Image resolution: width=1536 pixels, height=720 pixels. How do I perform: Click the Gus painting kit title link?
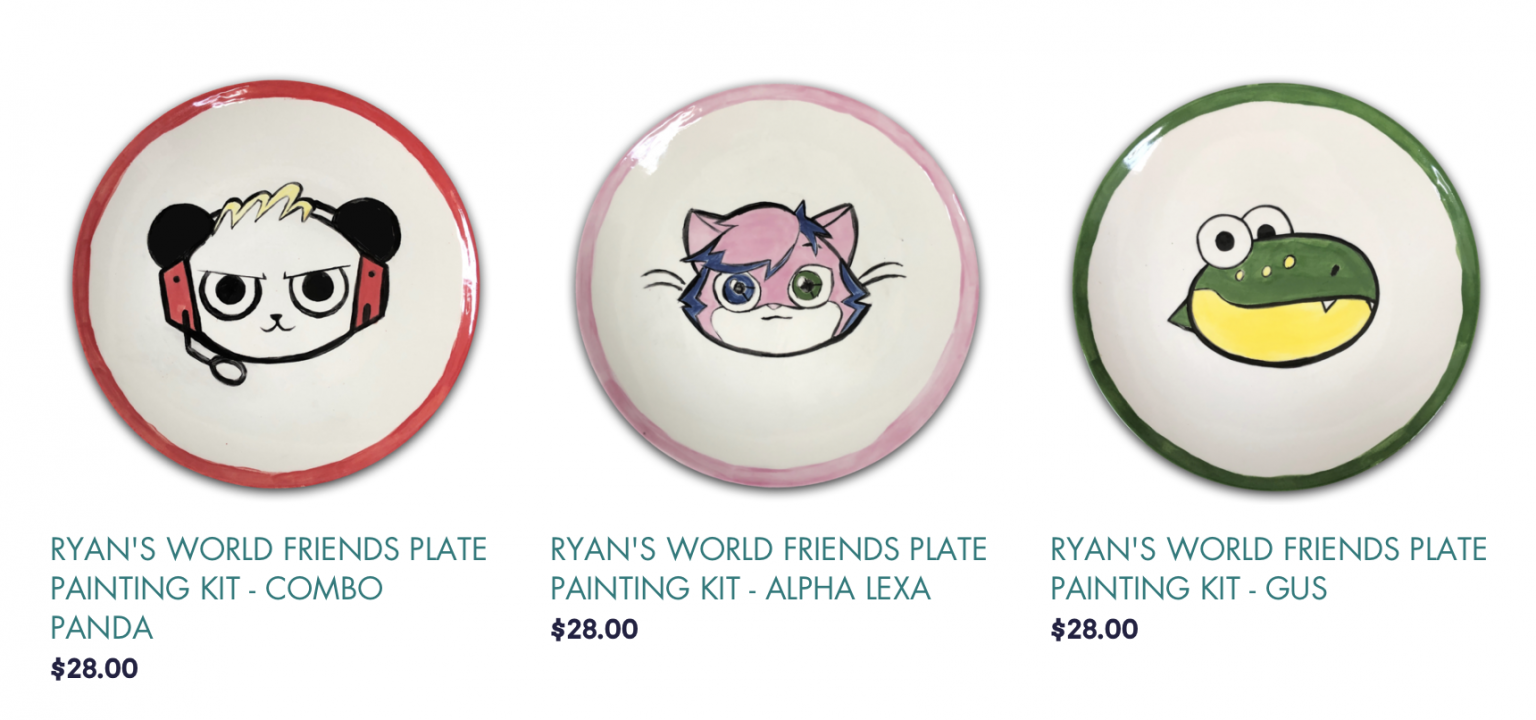(1268, 568)
